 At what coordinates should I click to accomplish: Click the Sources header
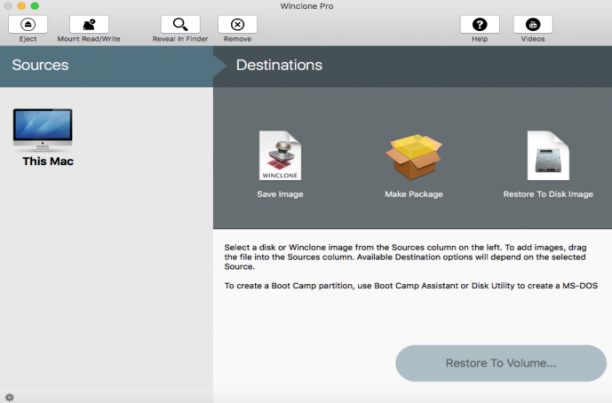pyautogui.click(x=40, y=65)
